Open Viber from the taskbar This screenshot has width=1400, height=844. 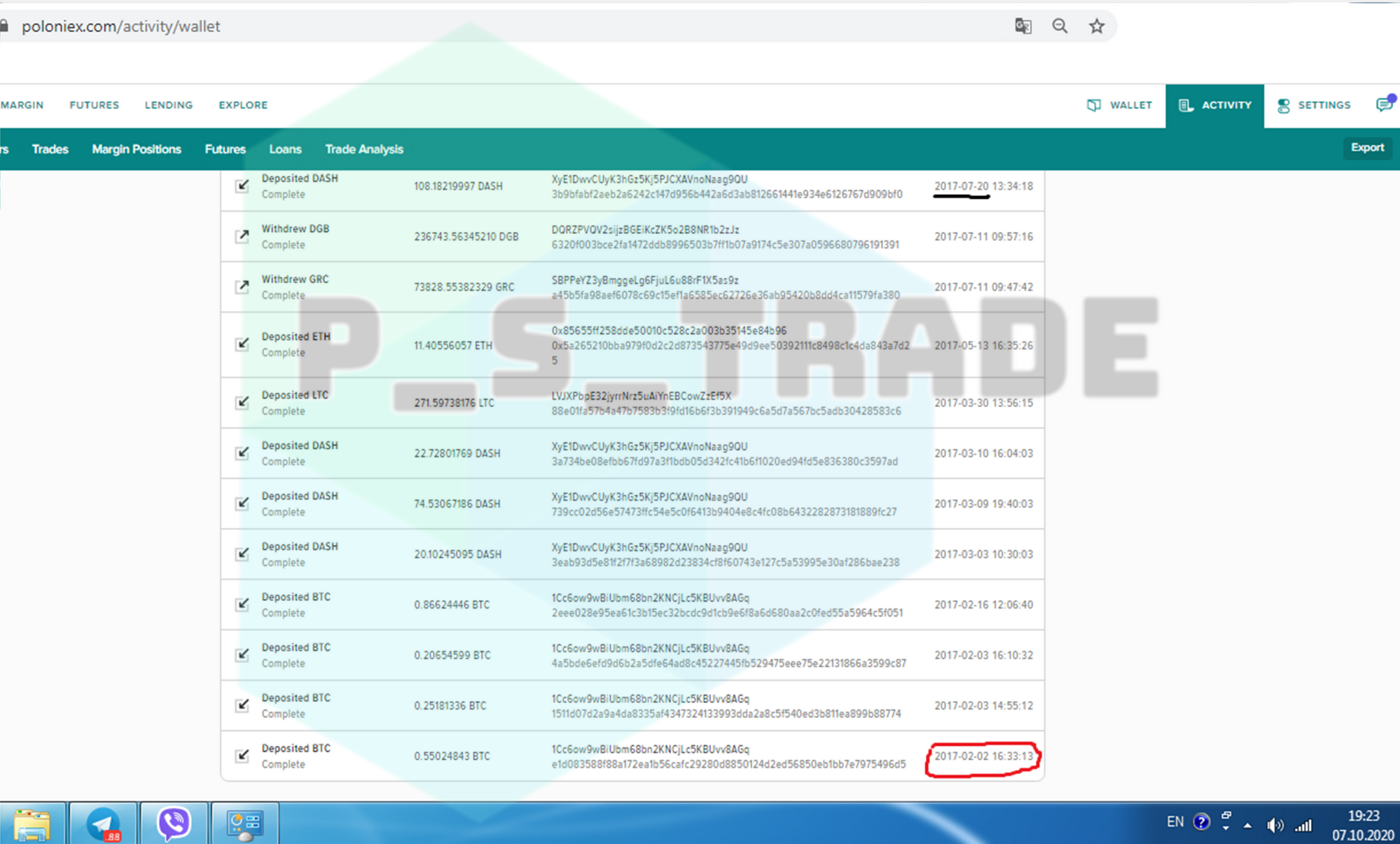tap(174, 824)
